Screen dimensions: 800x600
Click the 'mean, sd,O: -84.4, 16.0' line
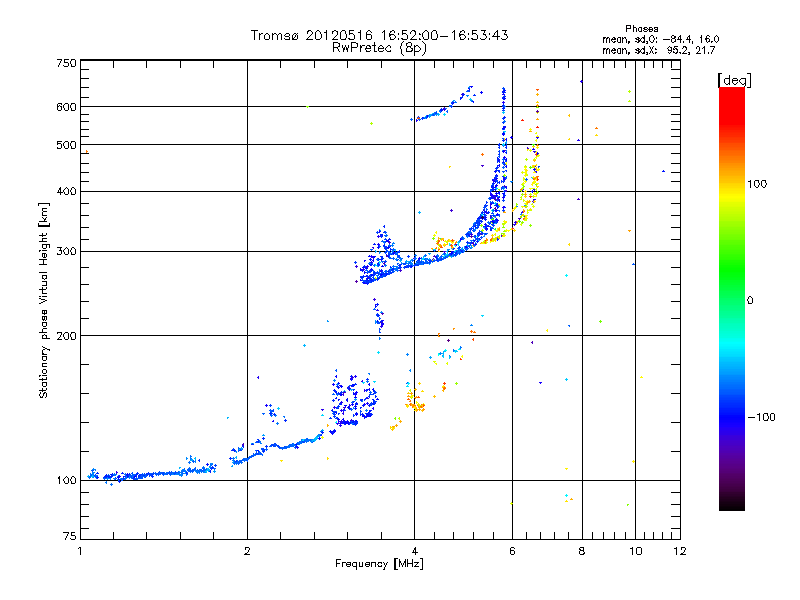pyautogui.click(x=661, y=39)
